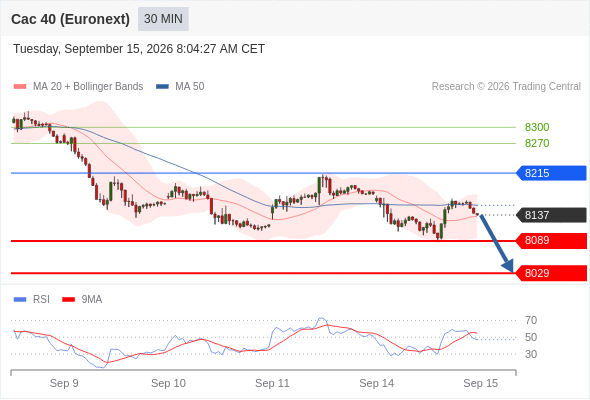The width and height of the screenshot is (590, 400).
Task: Select the 8089 red support tag
Action: pos(551,240)
